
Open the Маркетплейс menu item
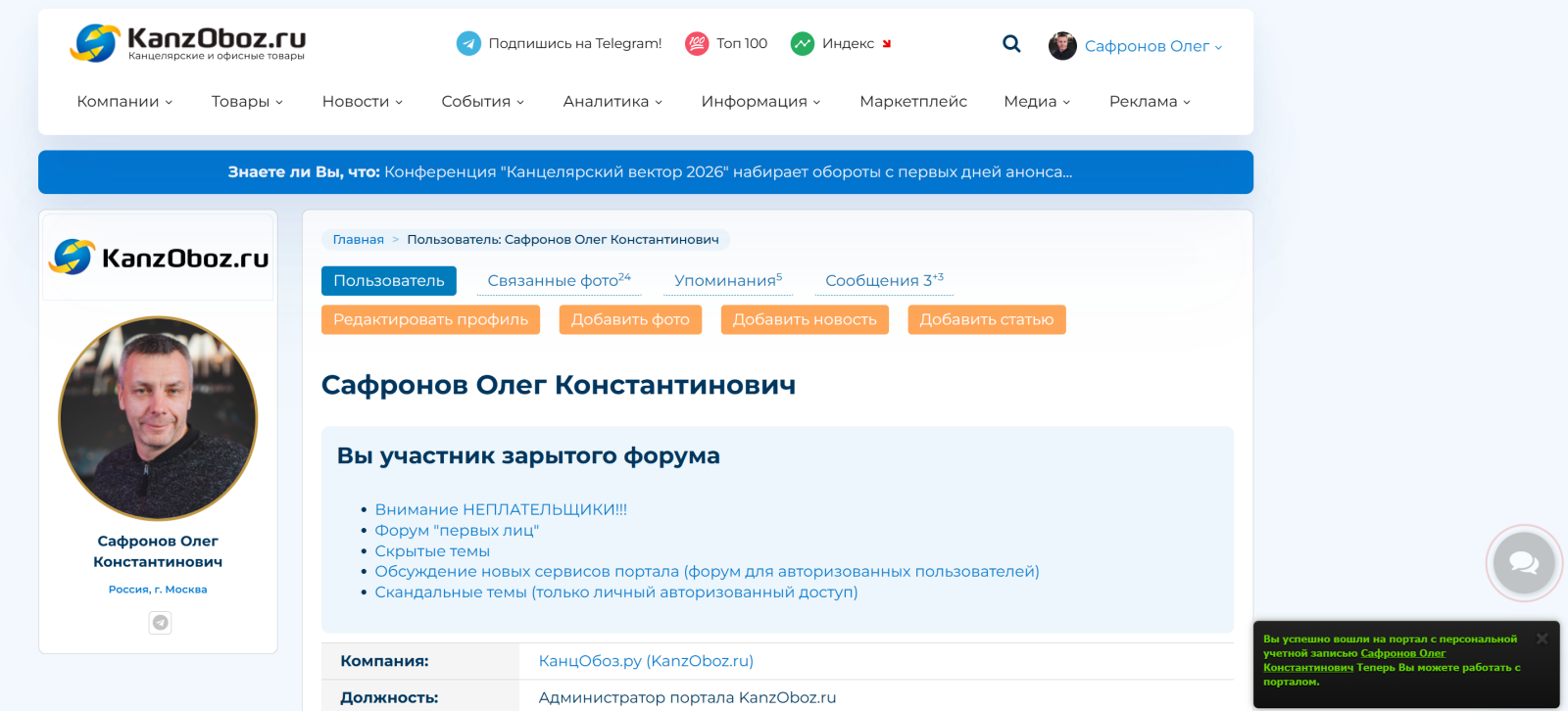[912, 102]
